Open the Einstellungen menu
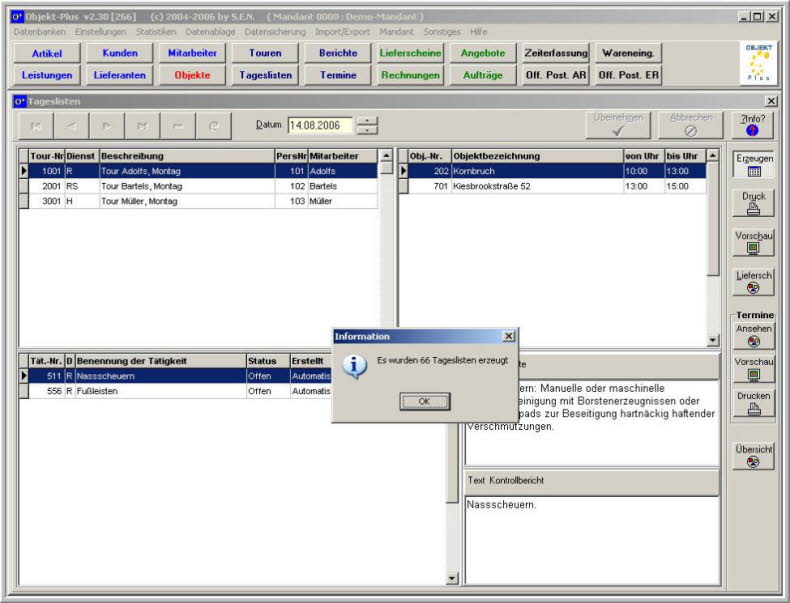Viewport: 790px width, 603px height. [x=100, y=32]
